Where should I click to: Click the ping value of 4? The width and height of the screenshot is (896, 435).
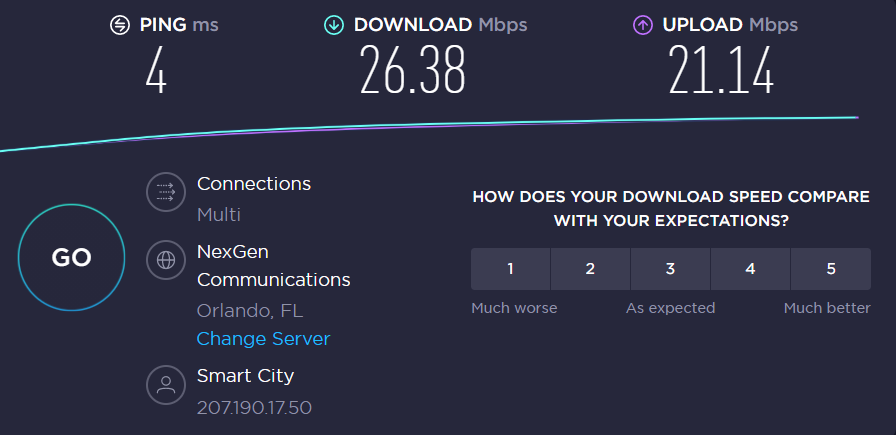156,70
